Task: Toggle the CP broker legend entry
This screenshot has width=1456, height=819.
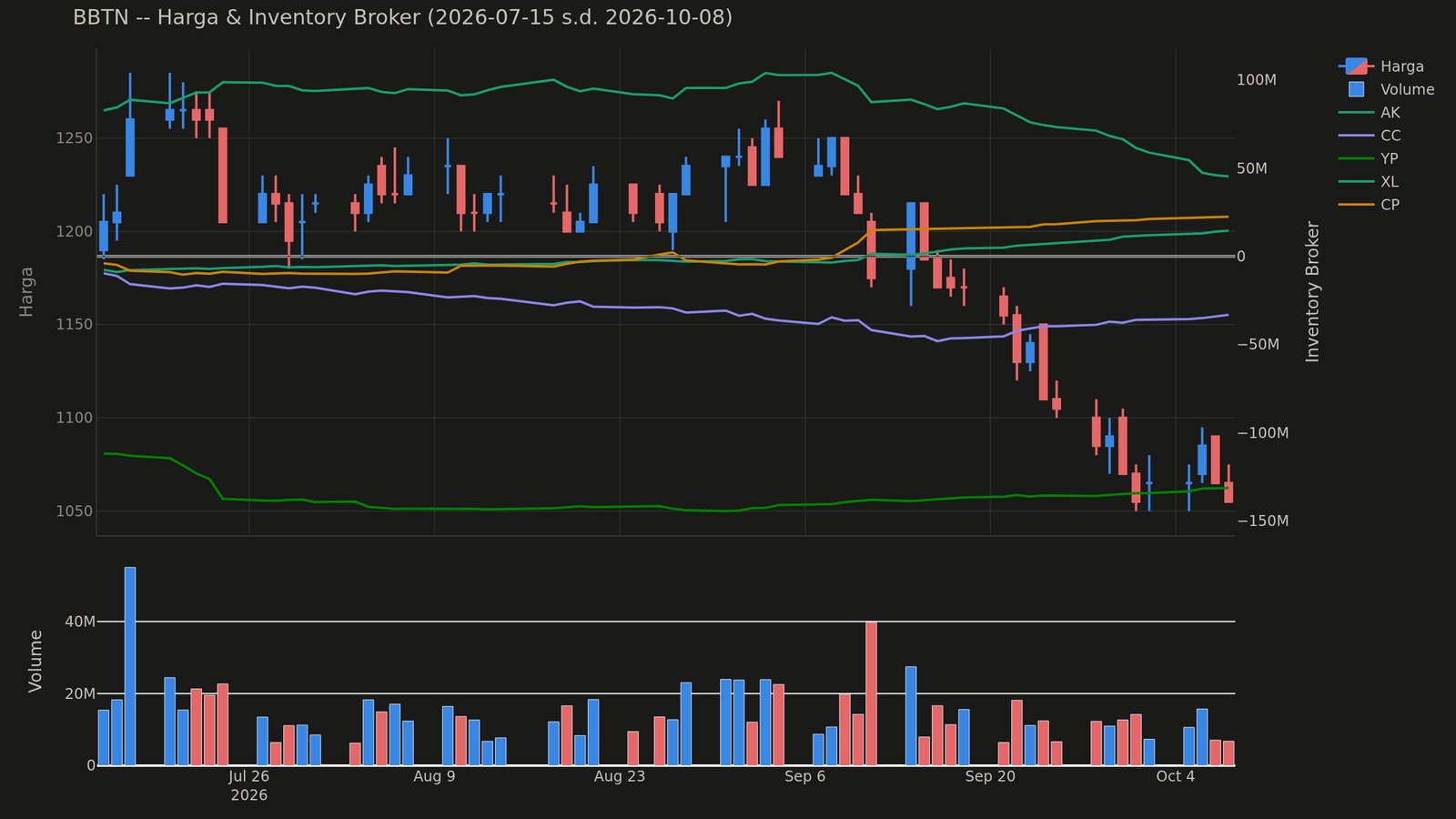Action: (1370, 205)
